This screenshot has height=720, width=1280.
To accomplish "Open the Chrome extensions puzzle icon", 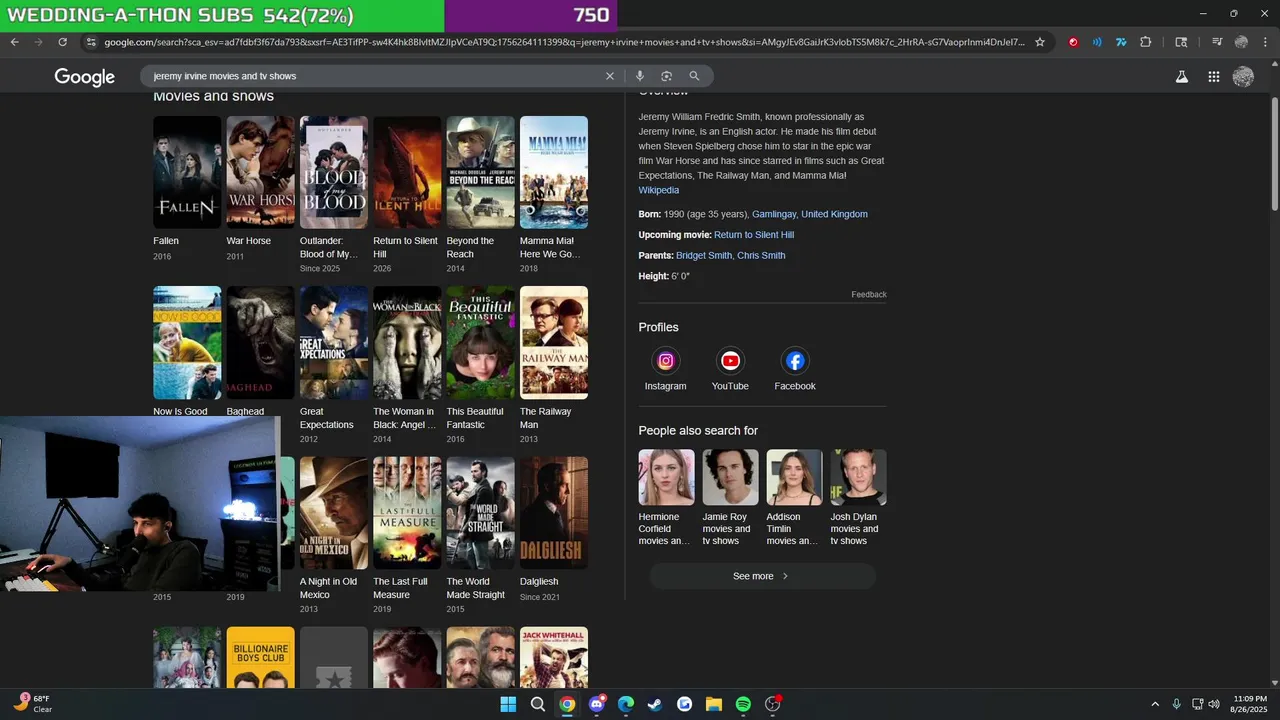I will click(1146, 42).
